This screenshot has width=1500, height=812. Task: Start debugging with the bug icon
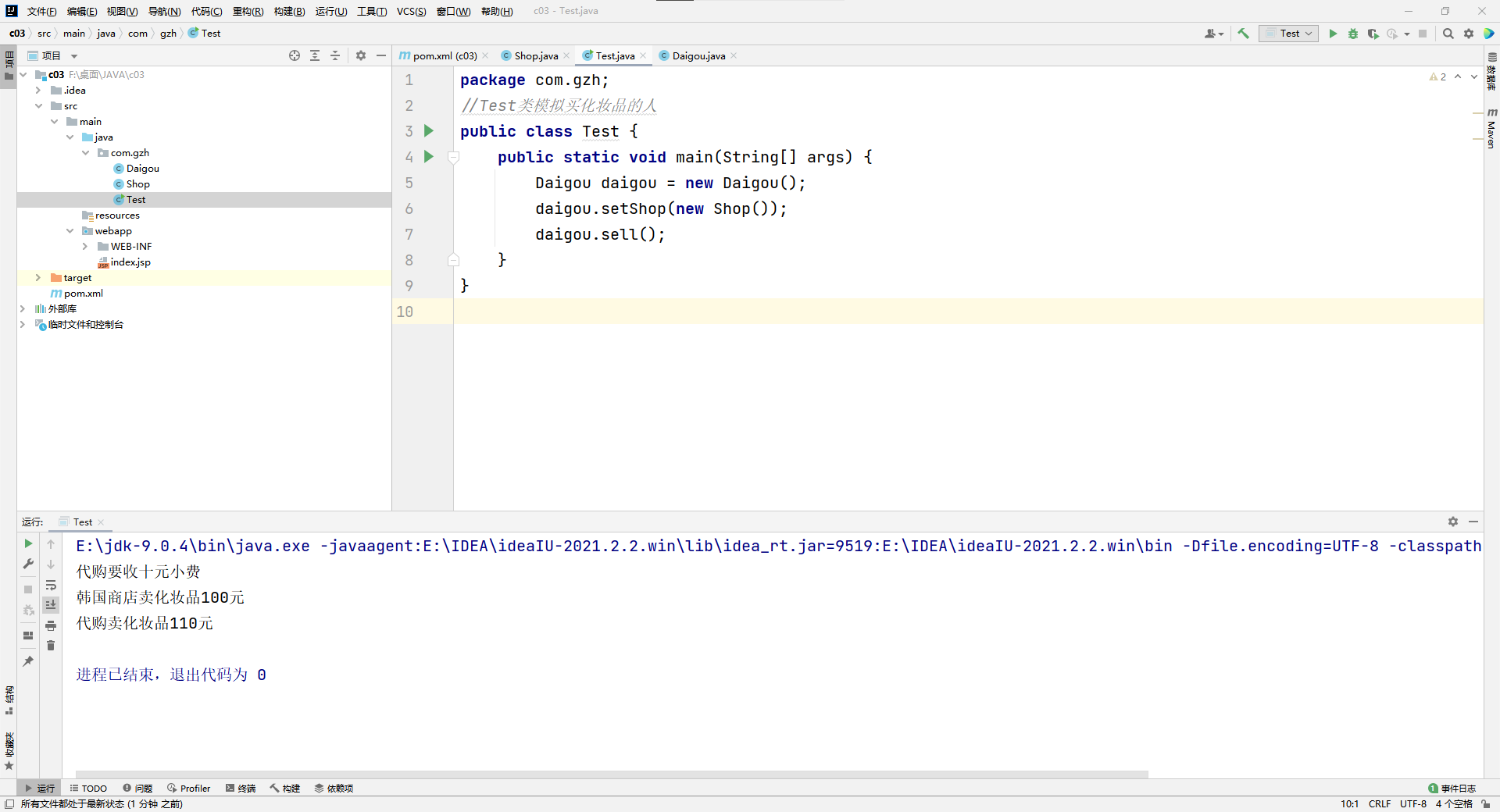pos(1353,34)
